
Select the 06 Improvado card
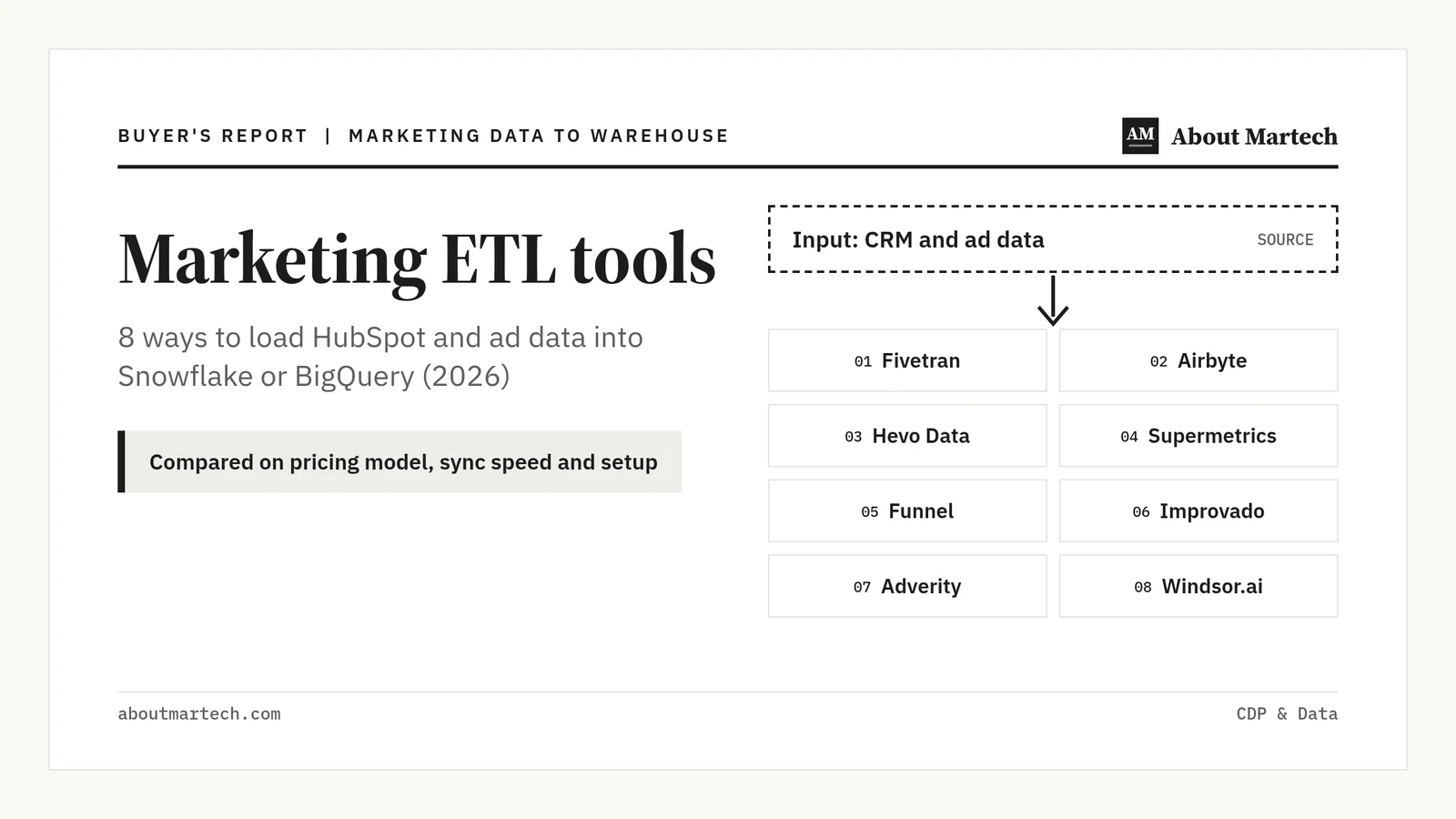(x=1198, y=511)
